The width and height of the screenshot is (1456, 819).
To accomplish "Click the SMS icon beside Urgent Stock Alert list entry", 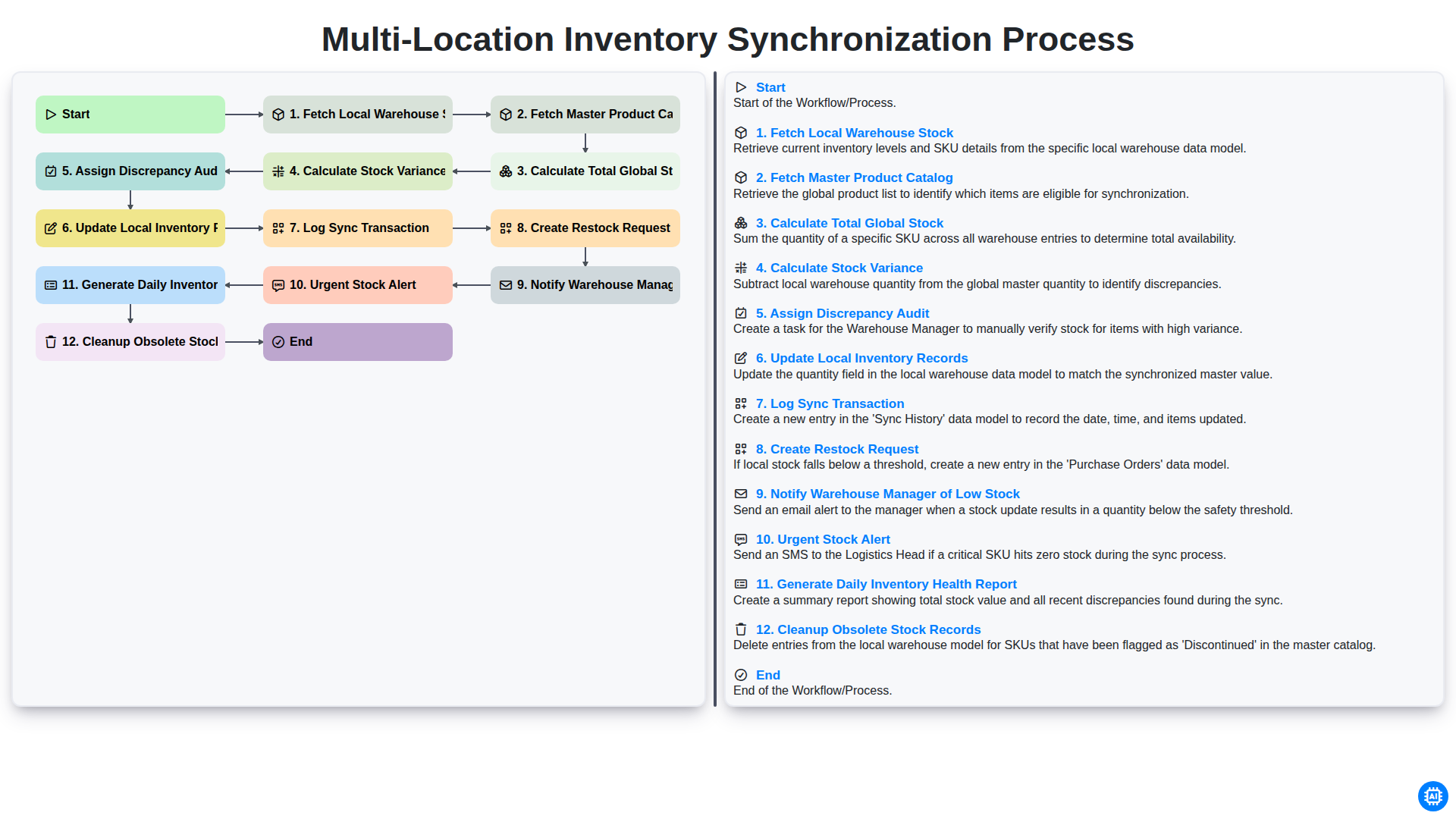I will tap(741, 539).
